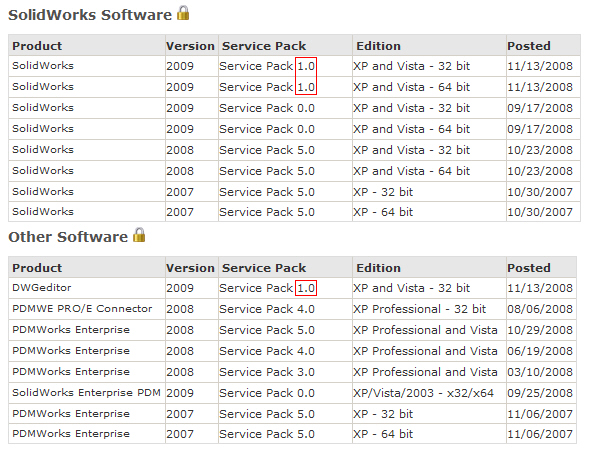
Task: Click Edition header in Other Software table
Action: pyautogui.click(x=378, y=268)
